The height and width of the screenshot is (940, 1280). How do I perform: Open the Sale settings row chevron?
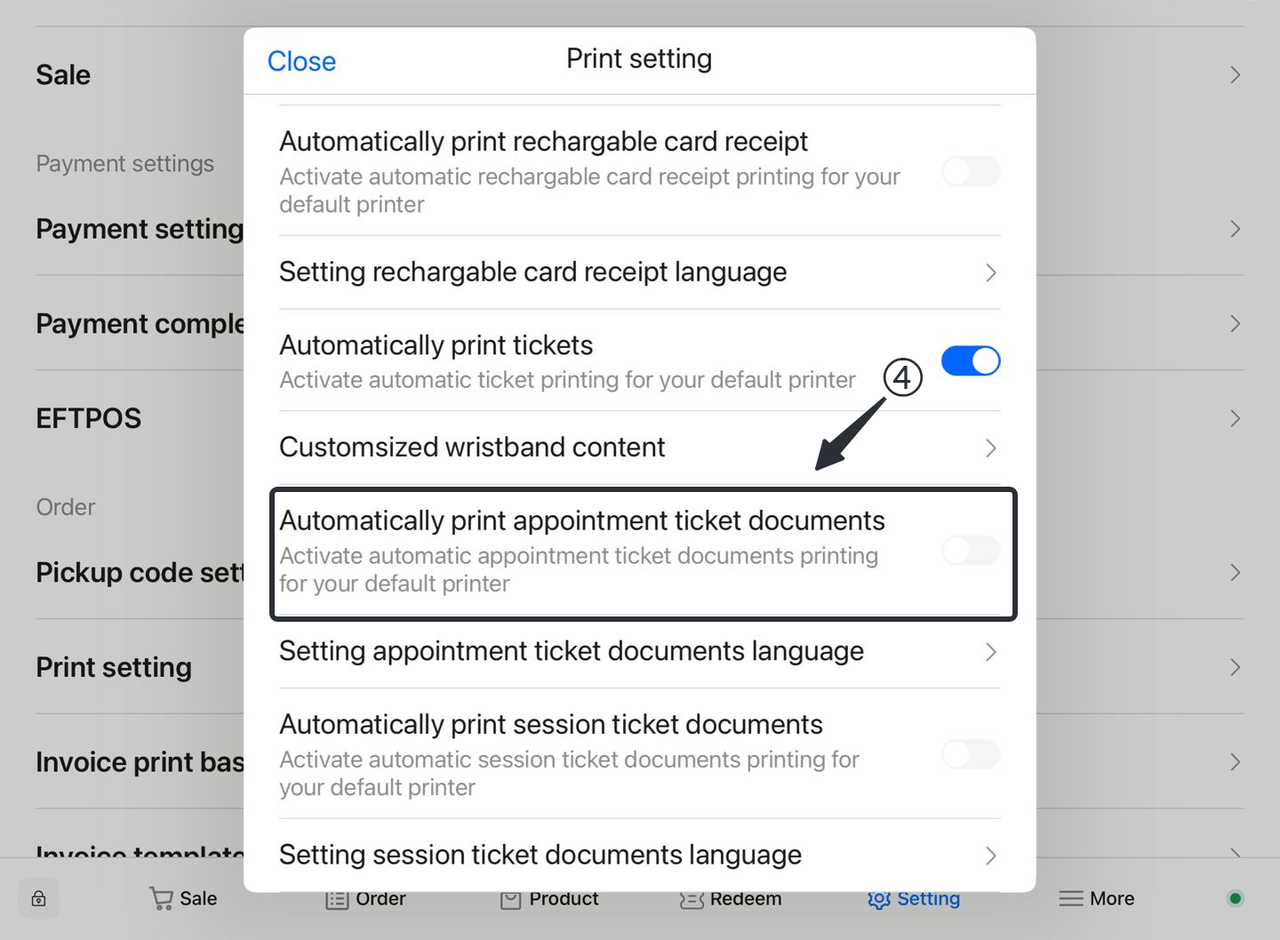[x=1235, y=75]
